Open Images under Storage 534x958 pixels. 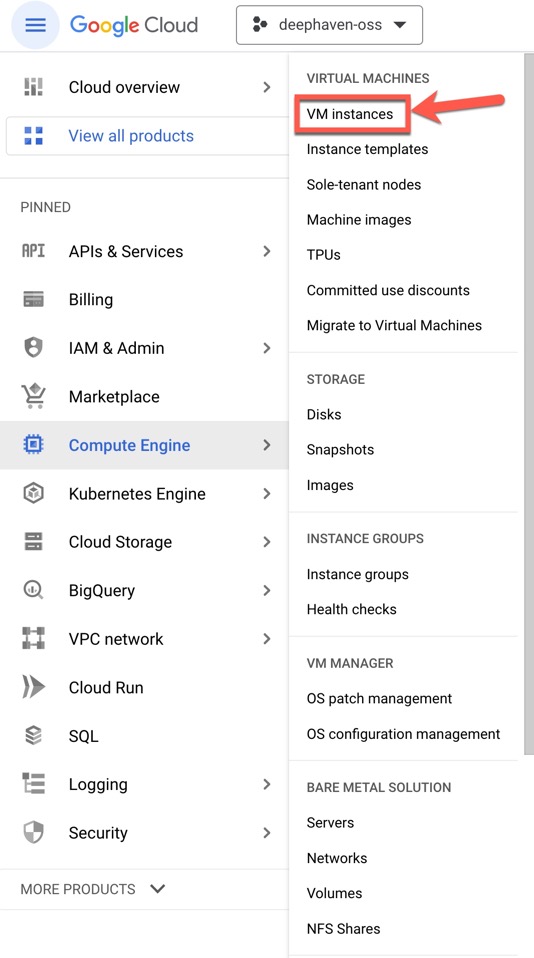[330, 485]
